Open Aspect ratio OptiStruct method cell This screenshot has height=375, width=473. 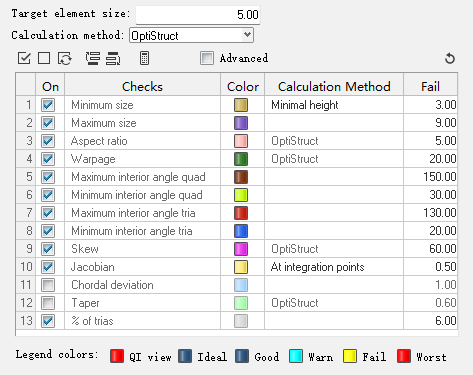[x=334, y=141]
